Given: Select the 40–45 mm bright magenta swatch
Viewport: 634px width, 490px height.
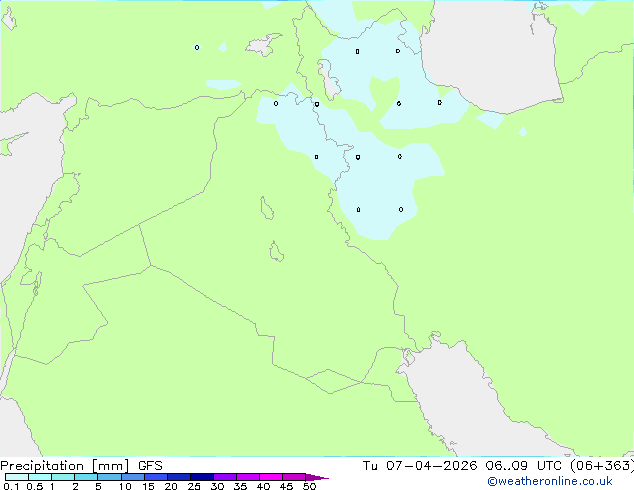Looking at the screenshot, I should [271, 477].
